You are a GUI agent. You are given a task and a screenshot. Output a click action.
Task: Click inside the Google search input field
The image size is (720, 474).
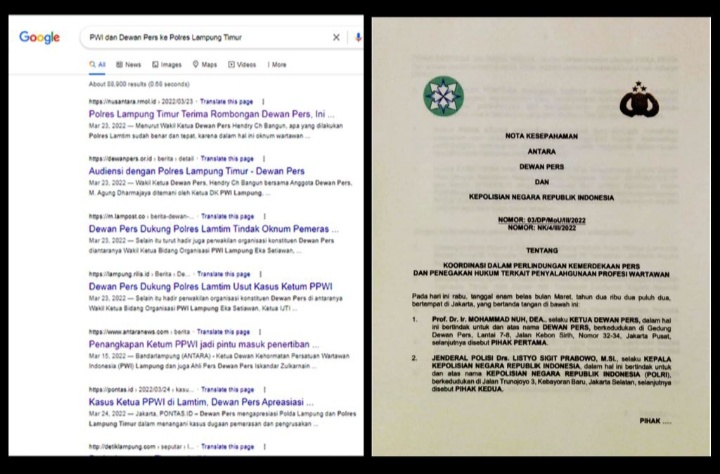[x=200, y=37]
